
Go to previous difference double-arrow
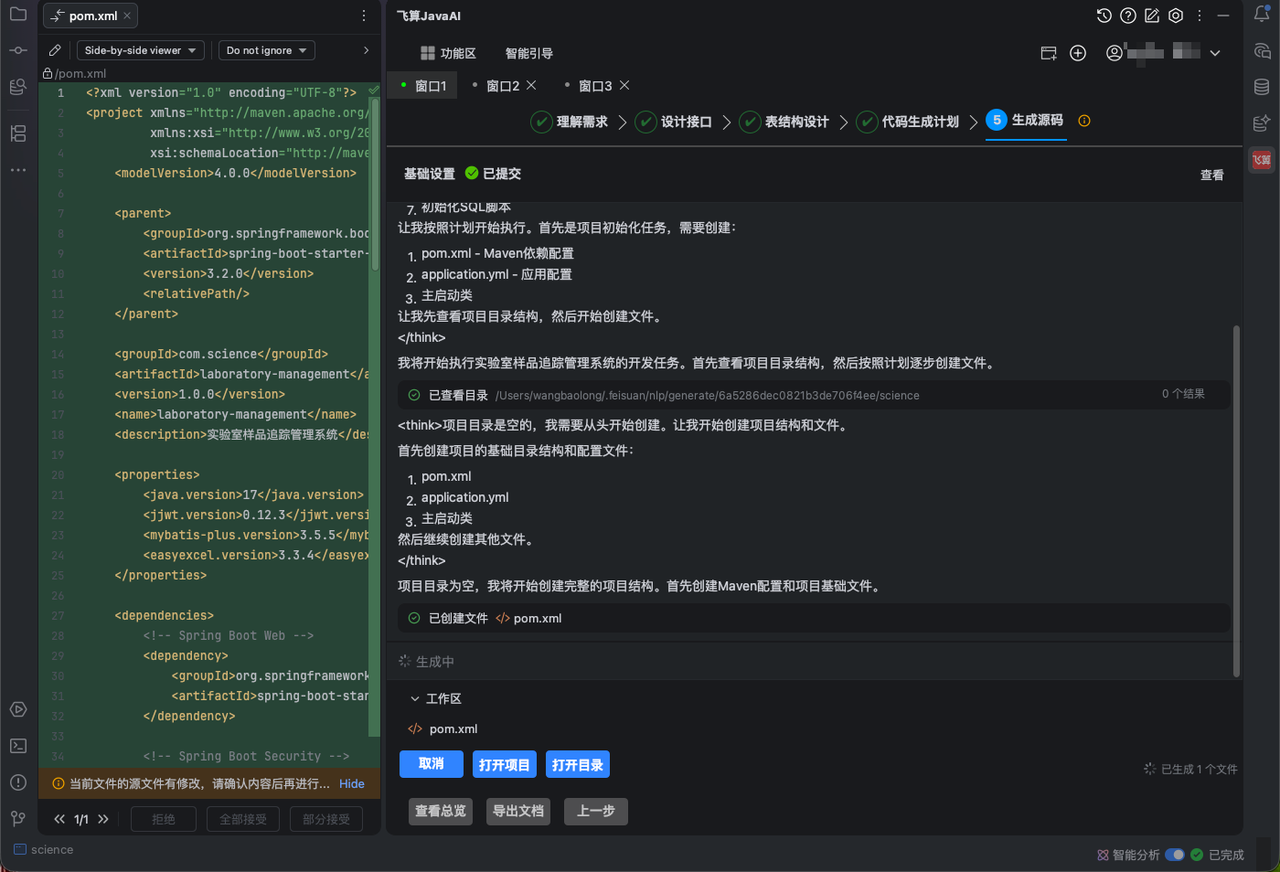[x=60, y=819]
